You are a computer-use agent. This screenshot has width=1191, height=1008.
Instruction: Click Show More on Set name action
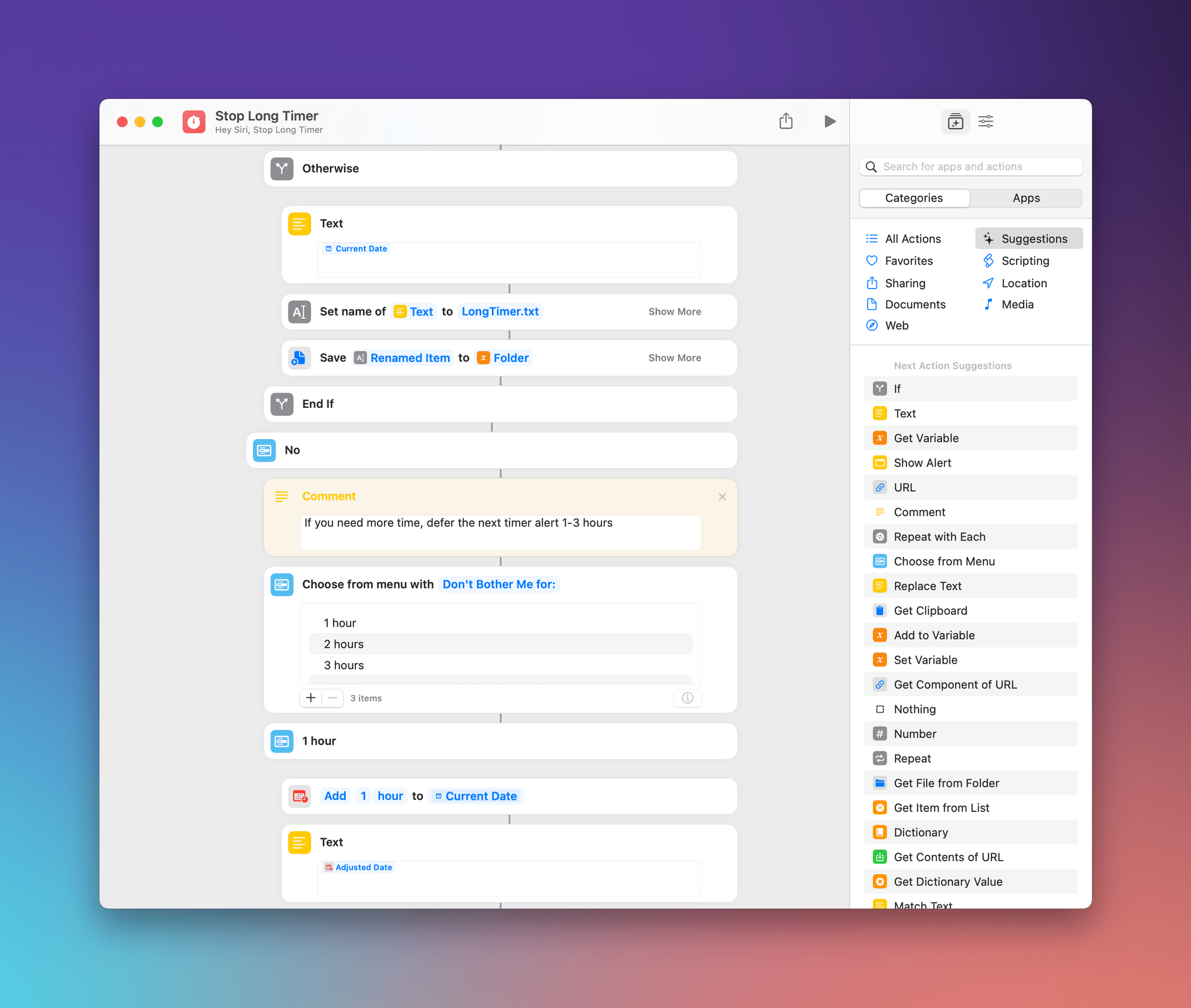click(x=675, y=311)
